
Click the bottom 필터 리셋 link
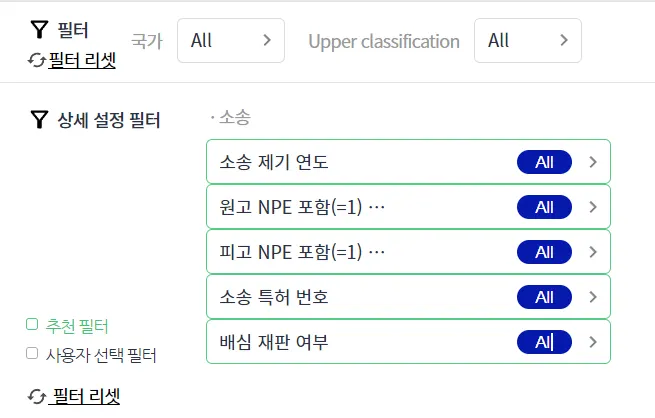point(86,396)
